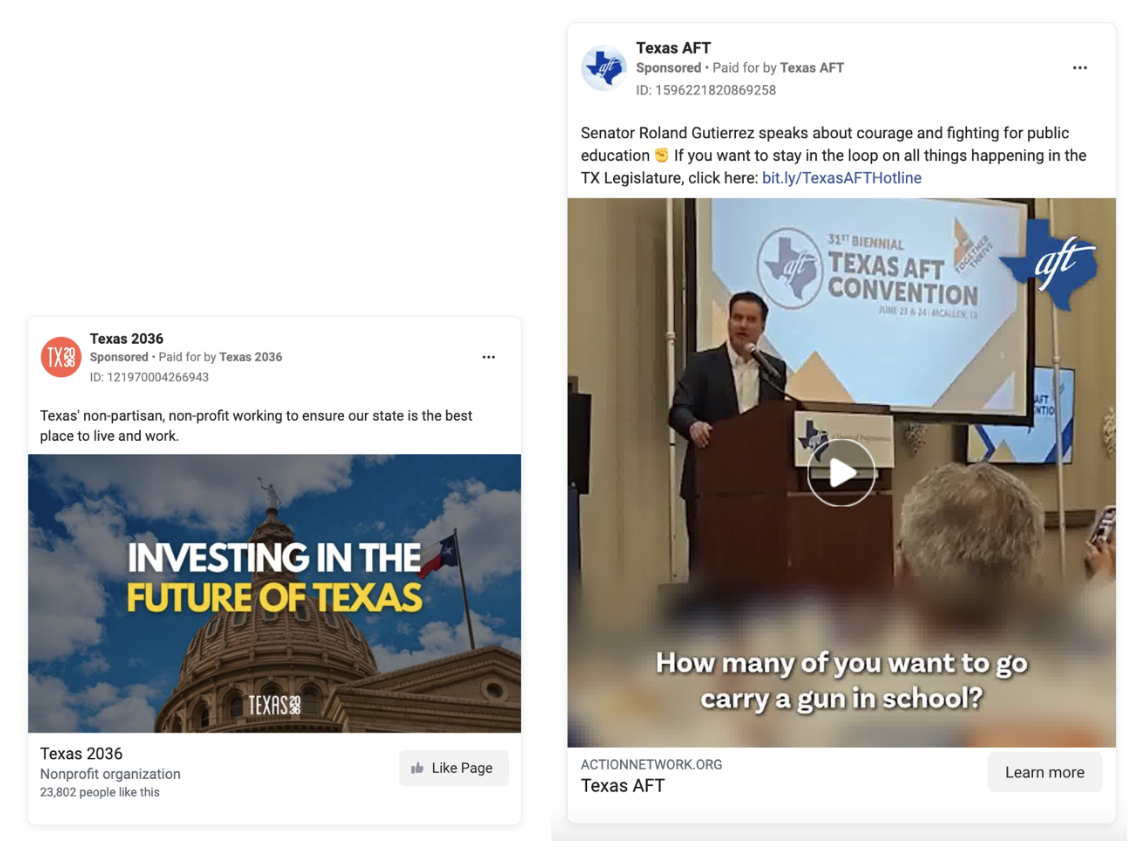Click the 23,802 people like this text
This screenshot has width=1146, height=856.
(99, 792)
